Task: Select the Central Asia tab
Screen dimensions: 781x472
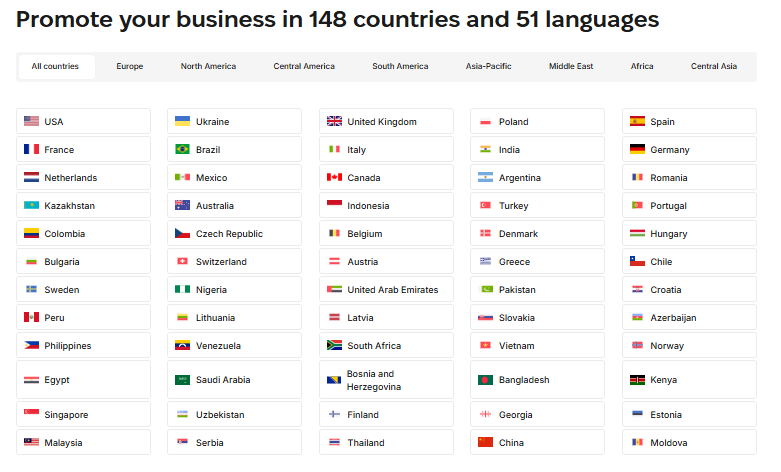Action: coord(713,67)
